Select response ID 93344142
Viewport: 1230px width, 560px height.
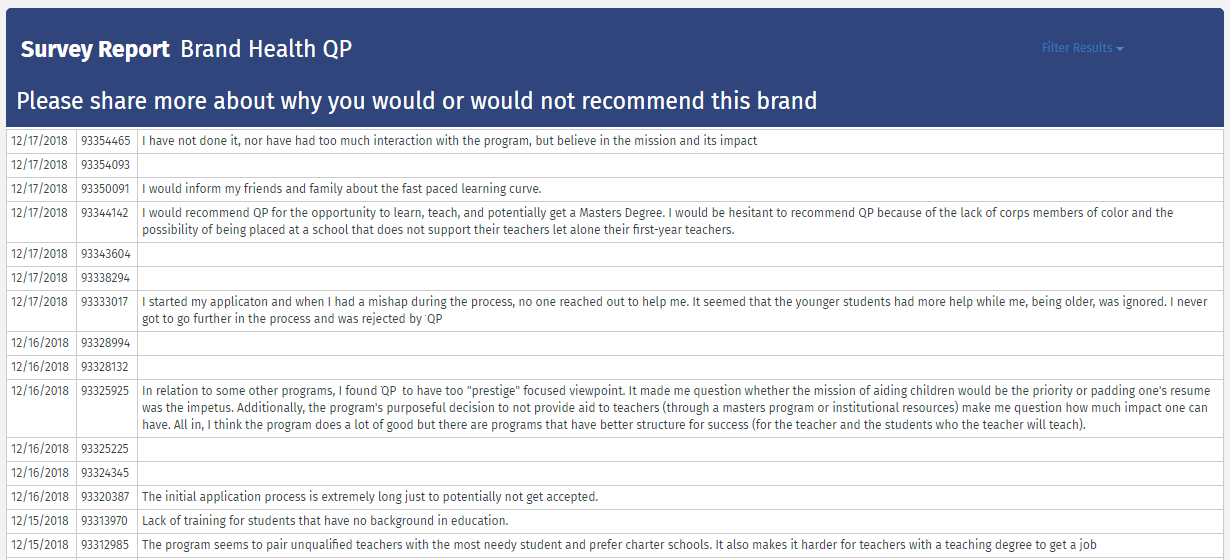pyautogui.click(x=106, y=213)
